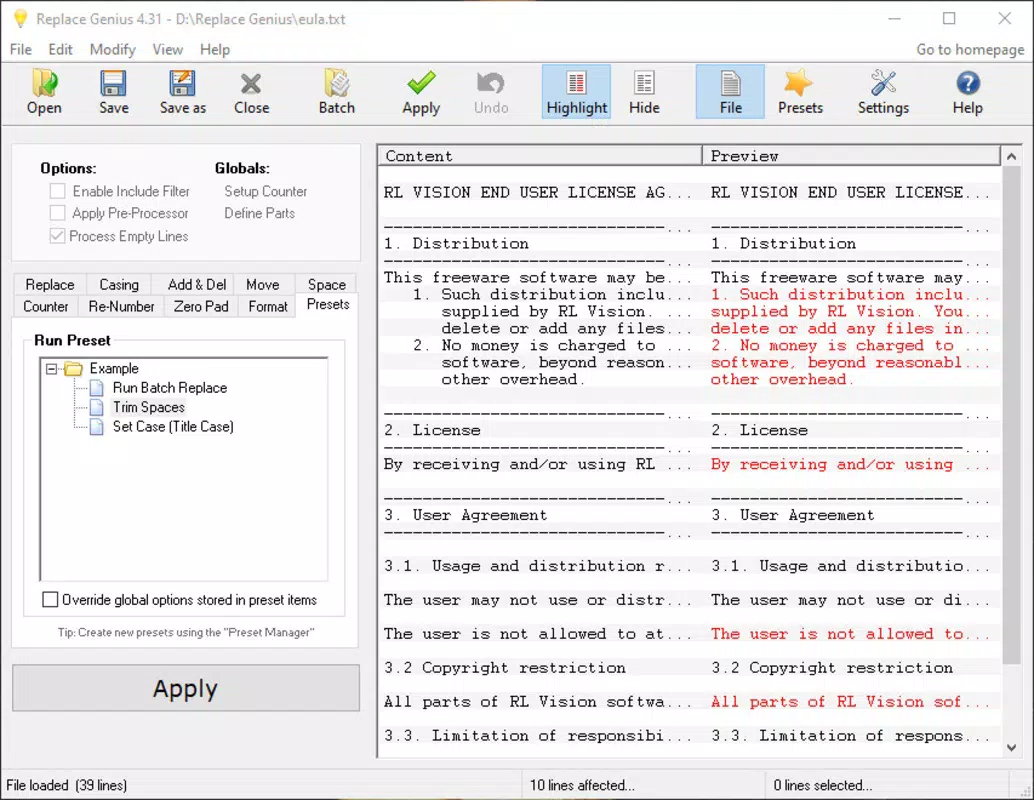This screenshot has width=1034, height=800.
Task: Check Override global options stored in preset items
Action: pyautogui.click(x=49, y=600)
